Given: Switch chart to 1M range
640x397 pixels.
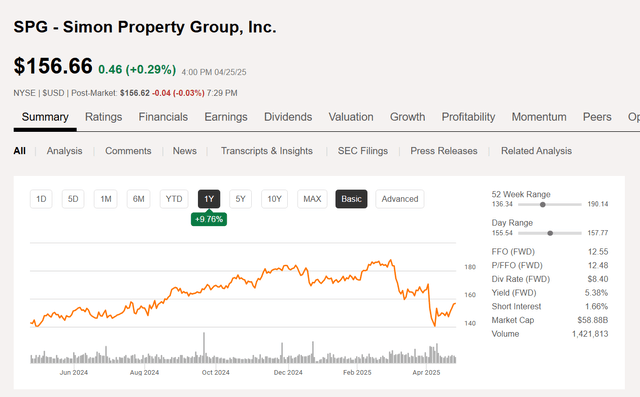Looking at the screenshot, I should coord(106,199).
